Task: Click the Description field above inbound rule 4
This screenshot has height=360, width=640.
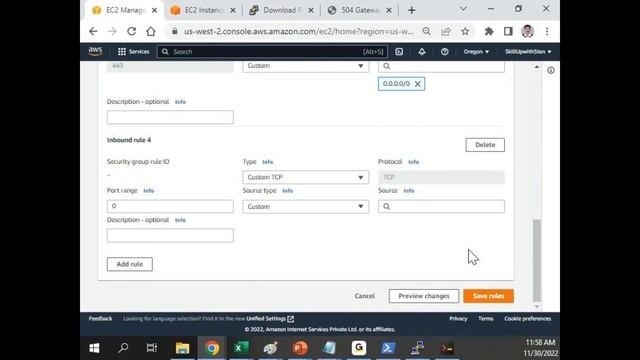Action: click(x=170, y=117)
